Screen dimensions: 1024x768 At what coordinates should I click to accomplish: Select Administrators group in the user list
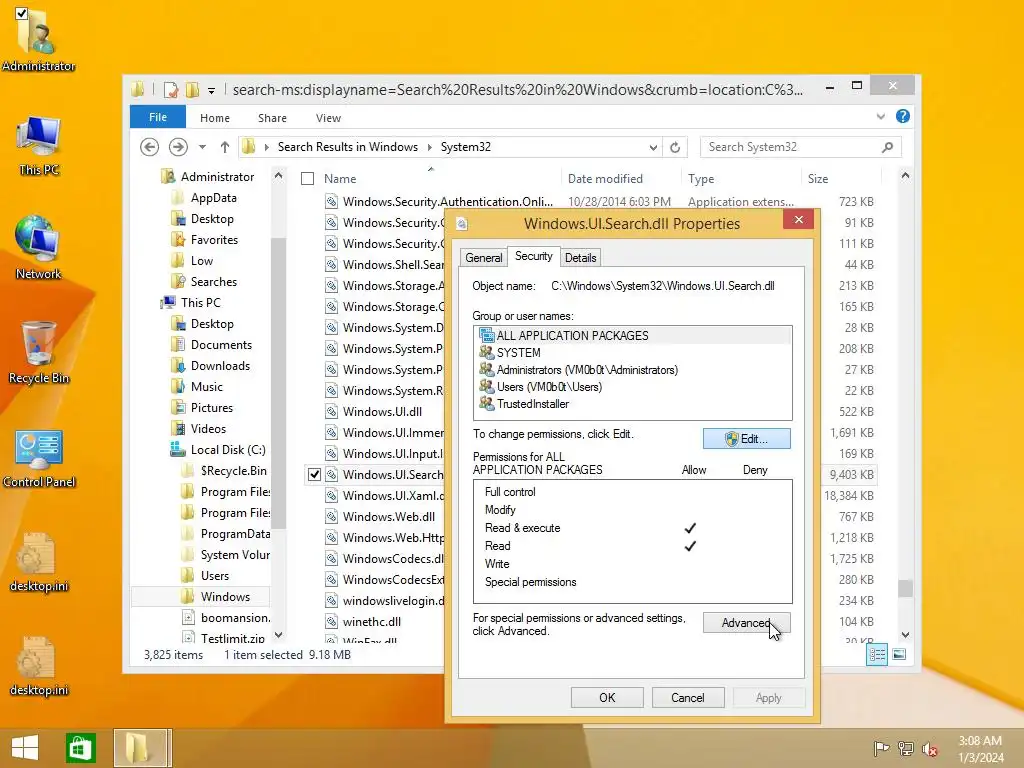579,370
